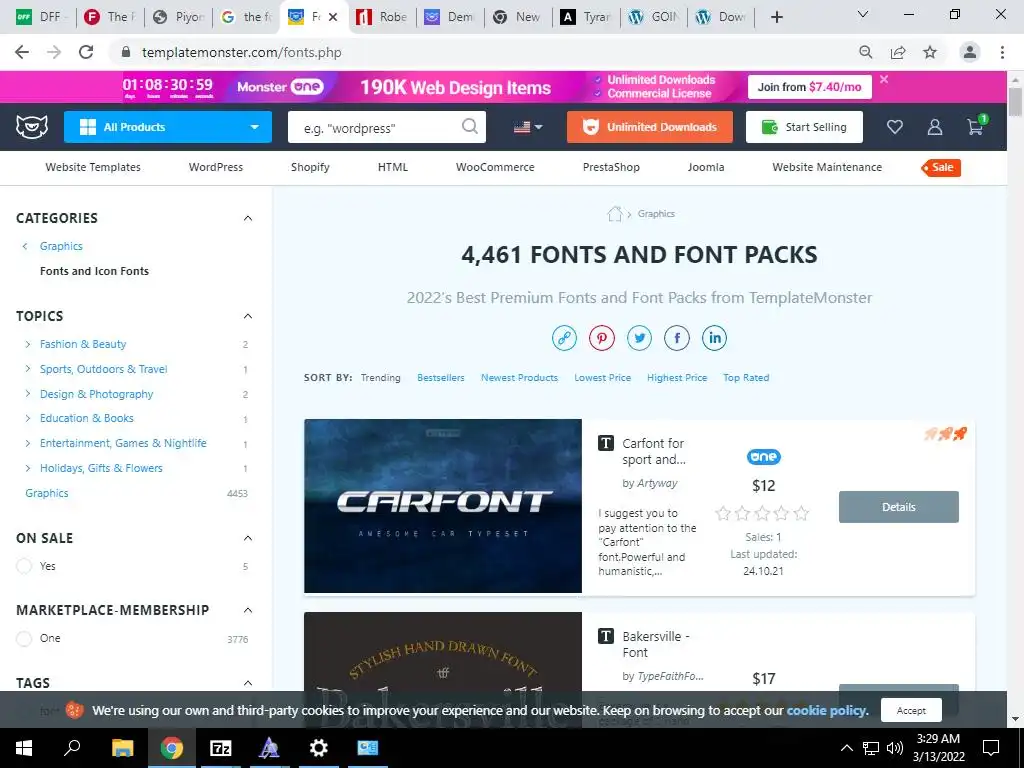Click the orange Sale tag
The image size is (1024, 768).
(941, 167)
